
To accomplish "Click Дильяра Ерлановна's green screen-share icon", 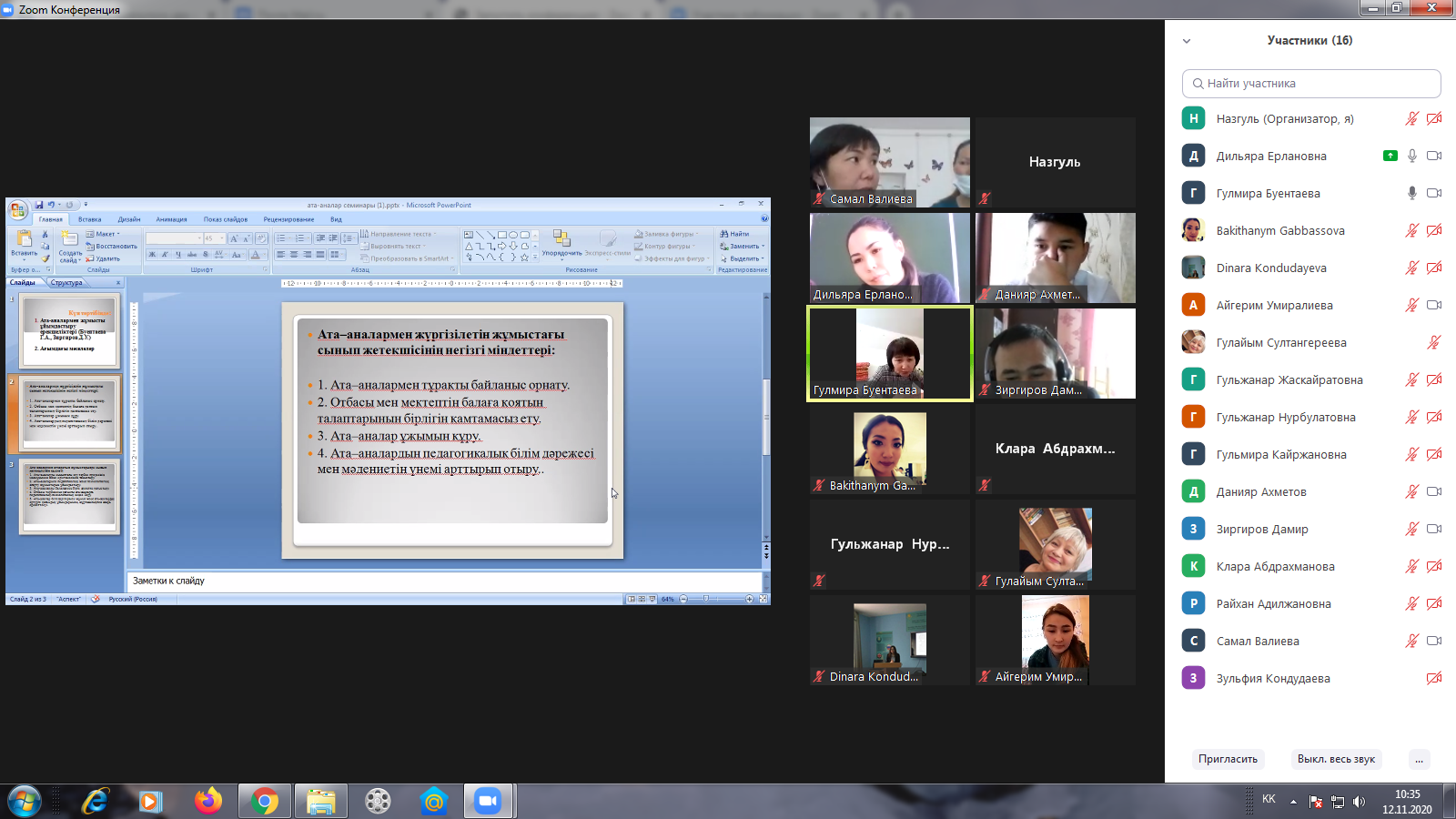I will pyautogui.click(x=1390, y=156).
